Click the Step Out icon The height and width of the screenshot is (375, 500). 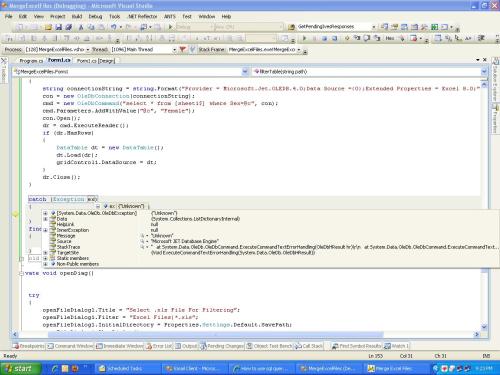(x=377, y=38)
